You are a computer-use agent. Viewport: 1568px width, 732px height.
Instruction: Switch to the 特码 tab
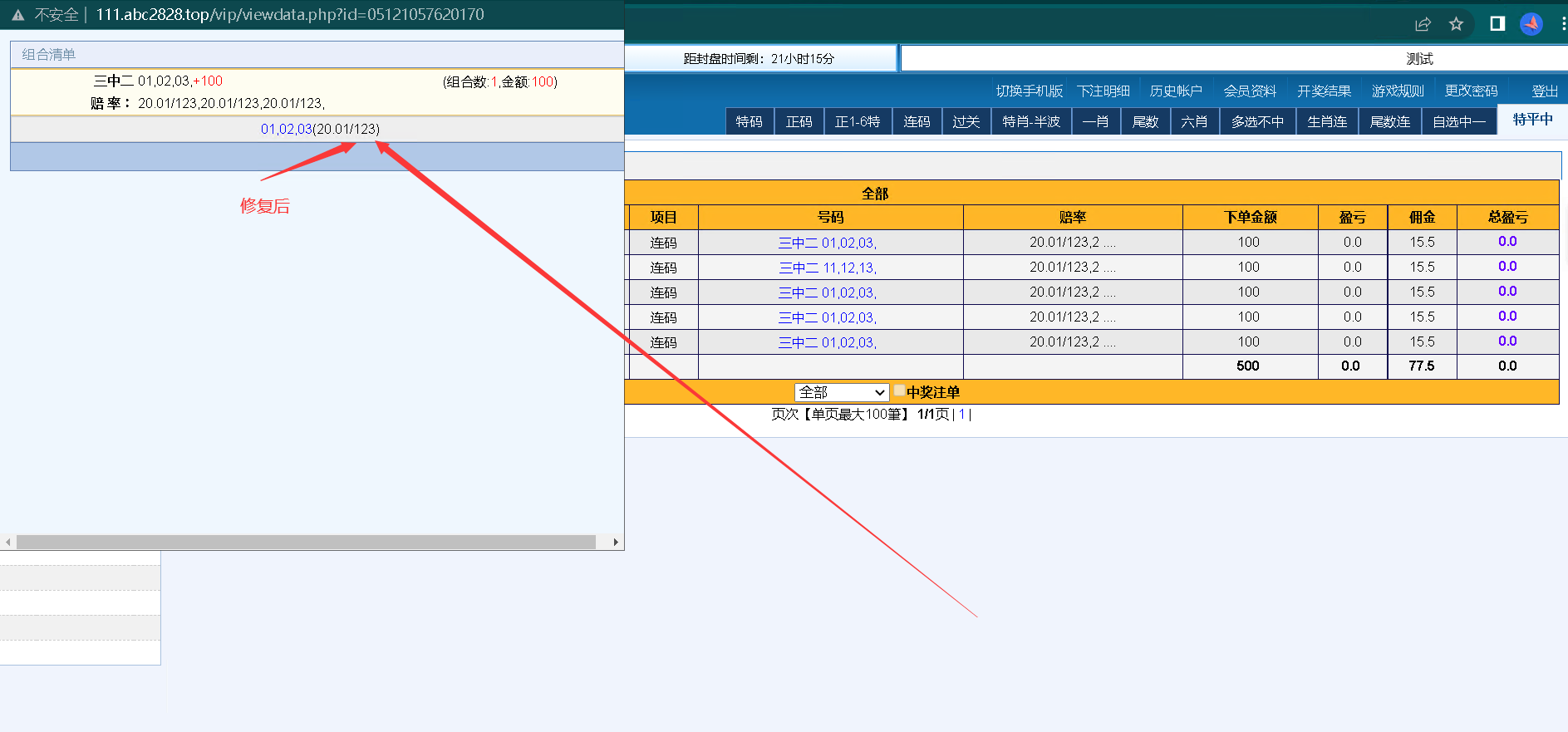(750, 121)
